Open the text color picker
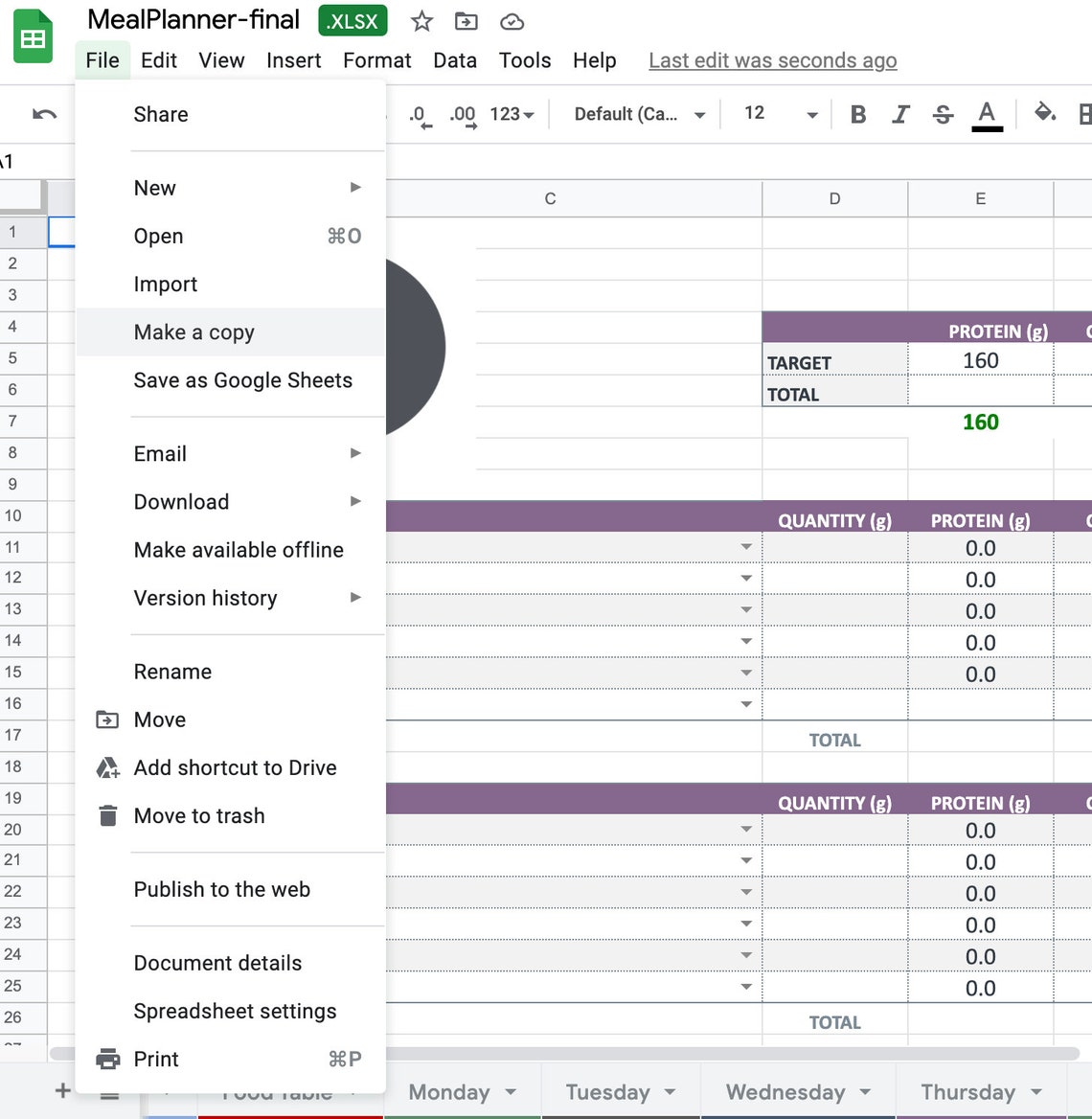The image size is (1092, 1119). [987, 116]
